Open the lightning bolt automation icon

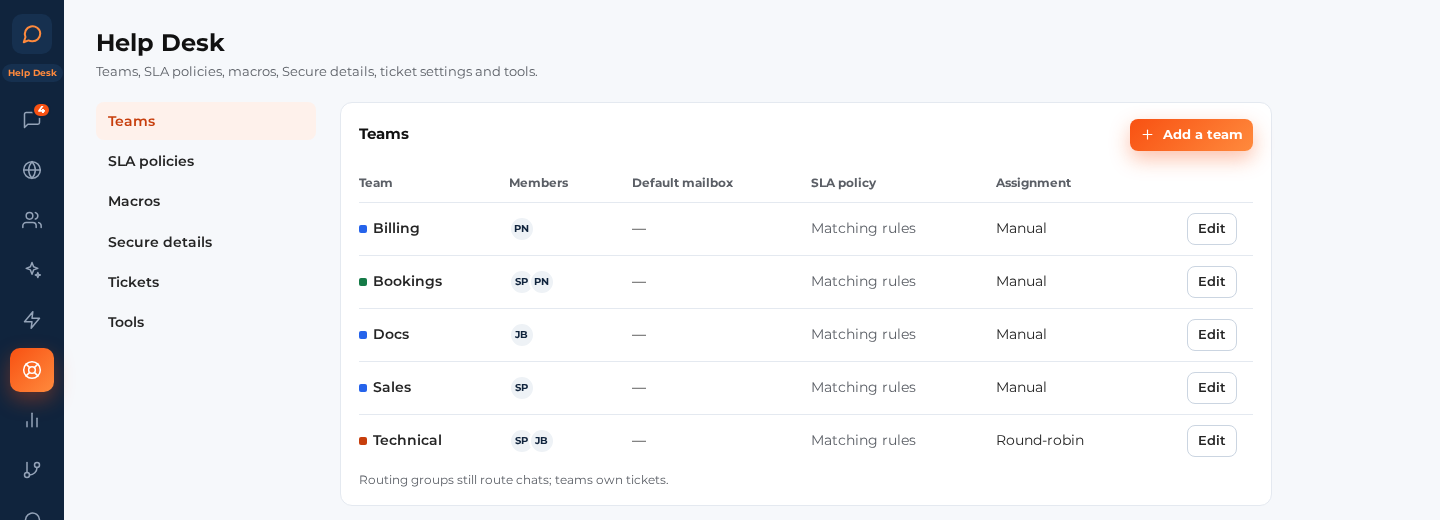[x=32, y=320]
